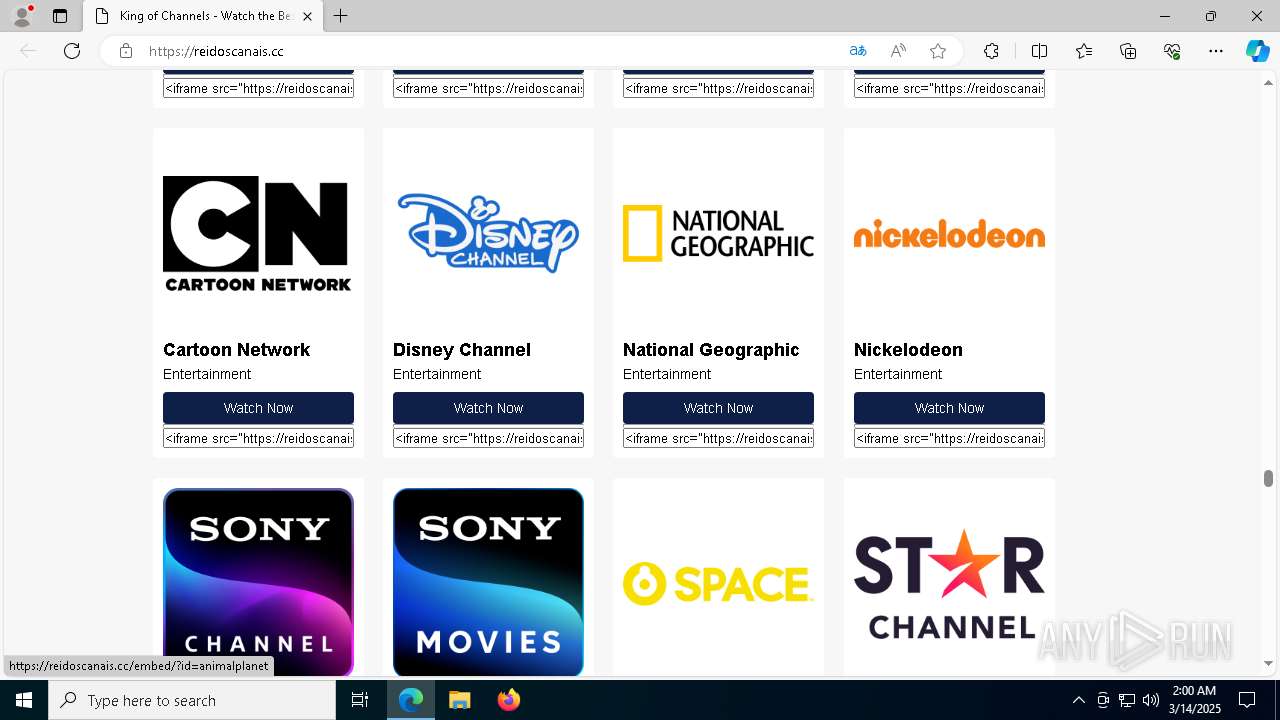Open Browser essentials
The height and width of the screenshot is (720, 1280).
[x=1172, y=51]
